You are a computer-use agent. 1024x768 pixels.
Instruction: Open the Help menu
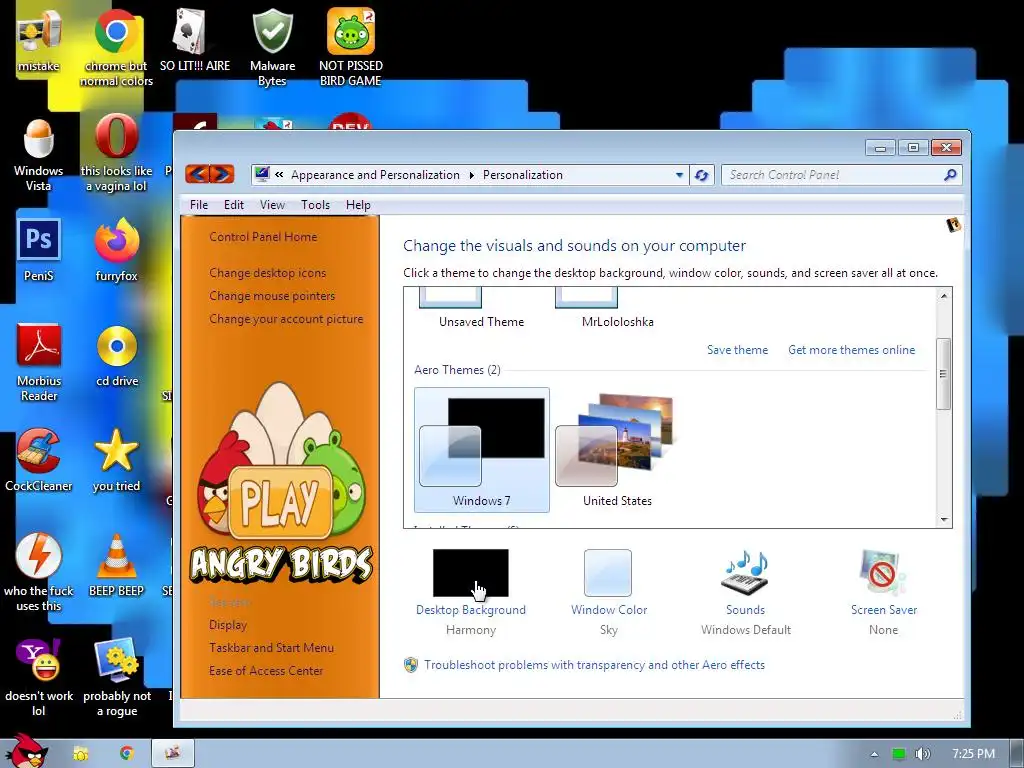(x=358, y=205)
